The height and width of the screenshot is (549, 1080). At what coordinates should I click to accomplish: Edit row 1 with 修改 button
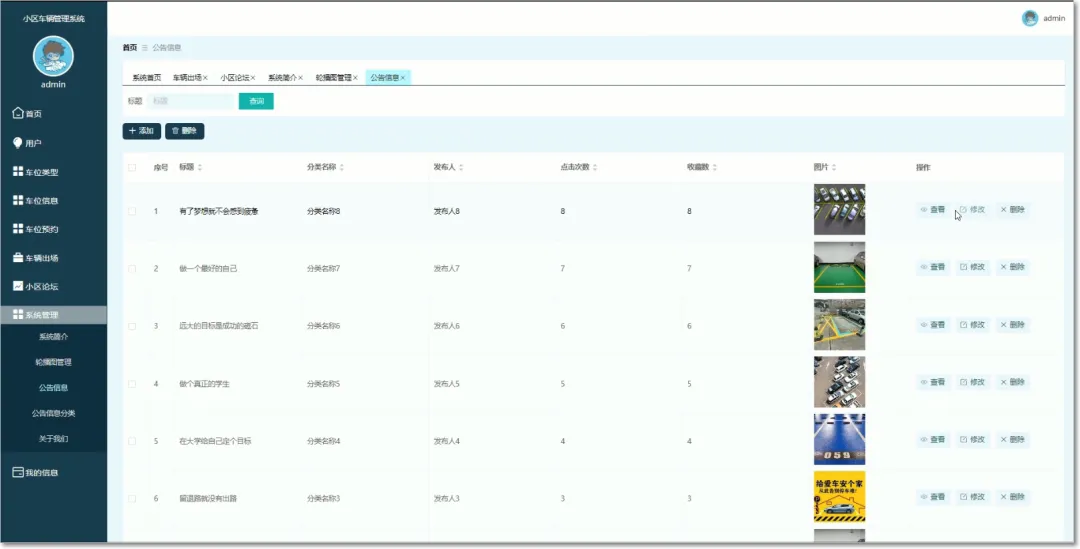coord(973,209)
